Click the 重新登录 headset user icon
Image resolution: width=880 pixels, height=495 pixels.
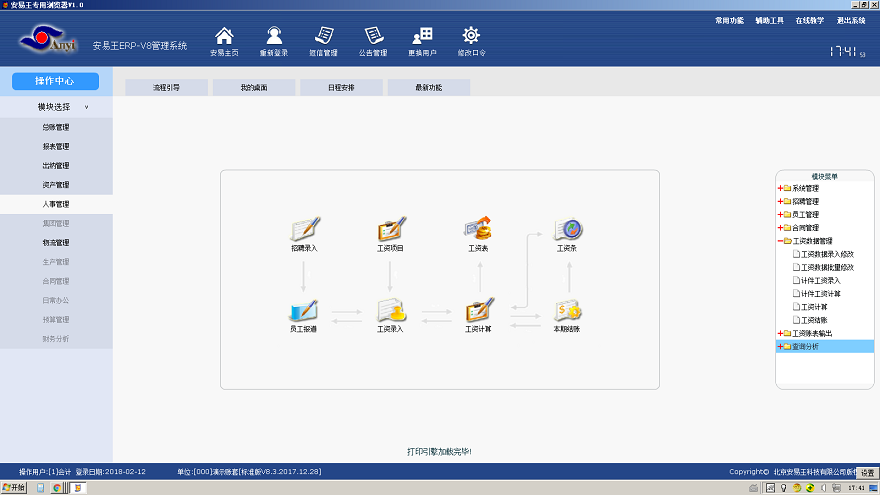[x=274, y=36]
